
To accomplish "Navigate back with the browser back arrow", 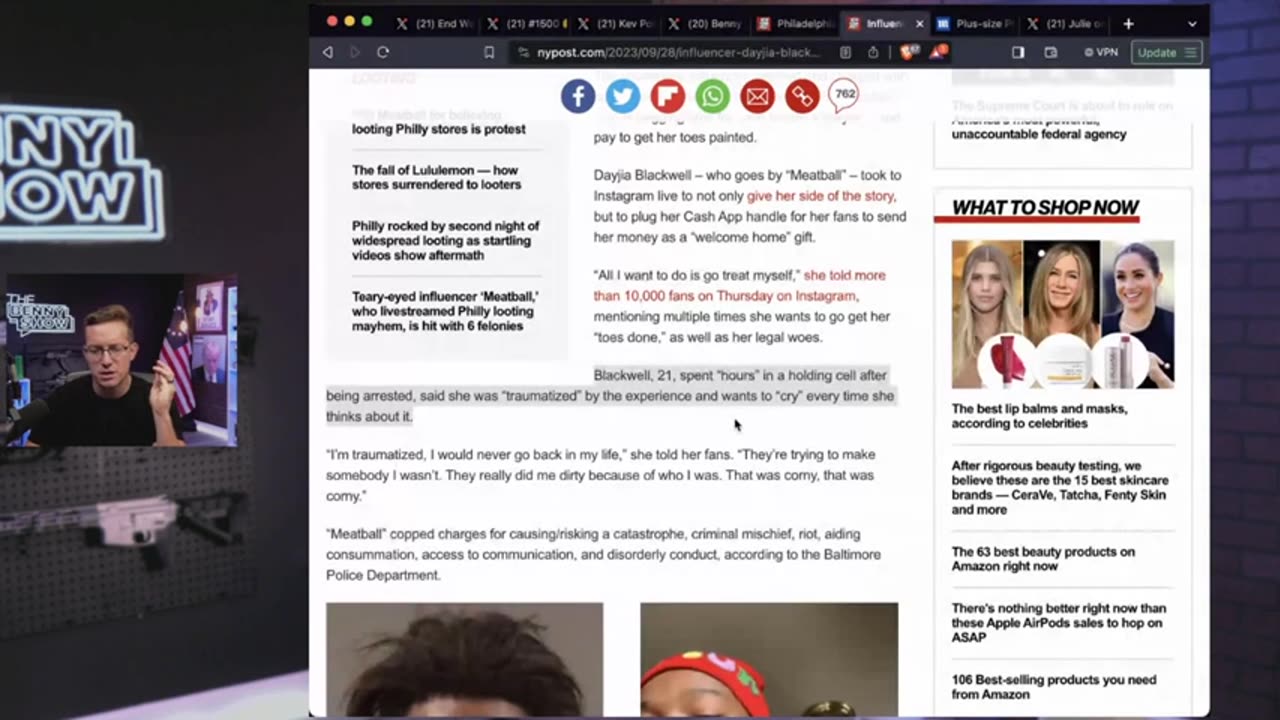I will 328,52.
